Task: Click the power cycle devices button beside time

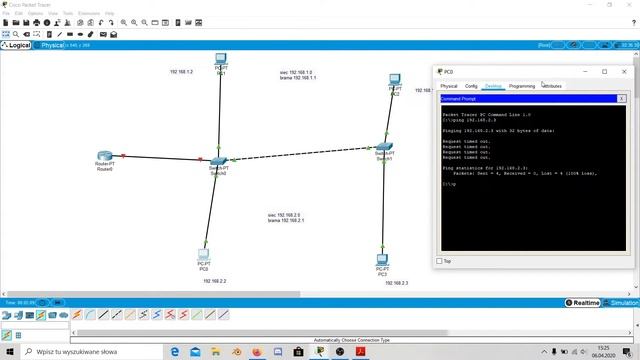Action: (x=42, y=303)
